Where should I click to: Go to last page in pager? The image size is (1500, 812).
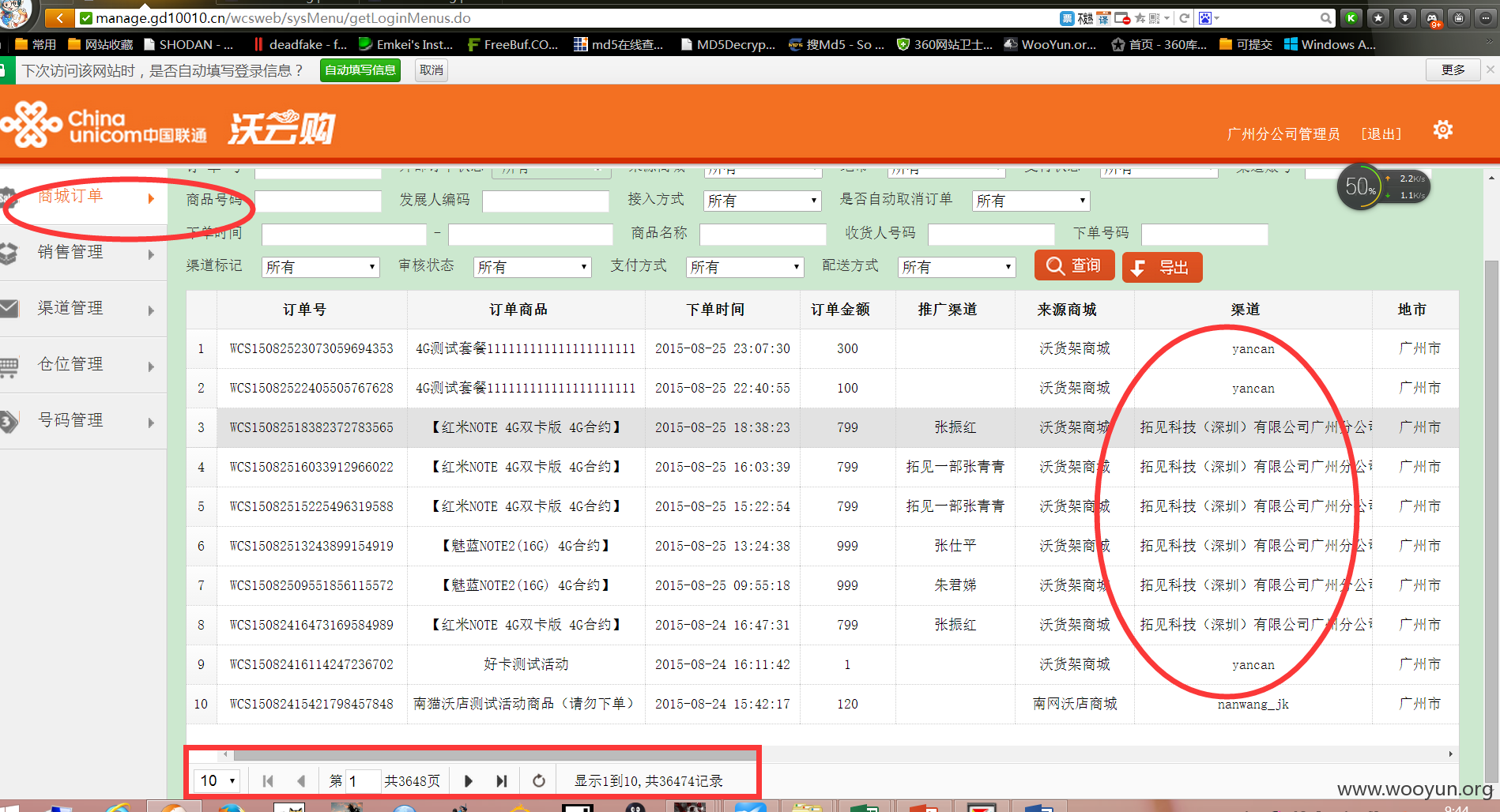point(501,781)
